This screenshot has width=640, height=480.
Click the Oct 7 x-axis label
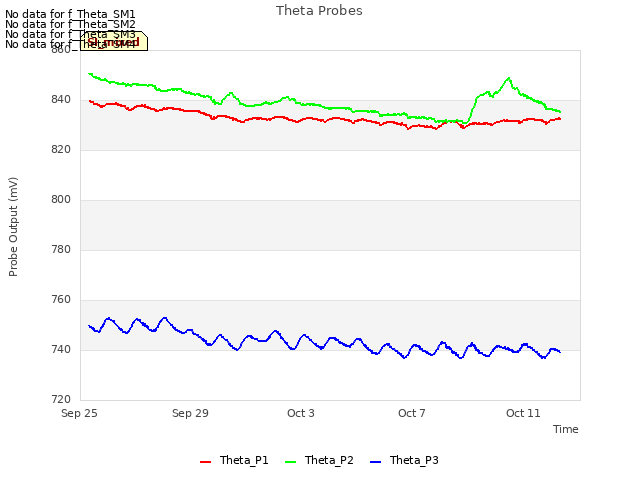(412, 413)
